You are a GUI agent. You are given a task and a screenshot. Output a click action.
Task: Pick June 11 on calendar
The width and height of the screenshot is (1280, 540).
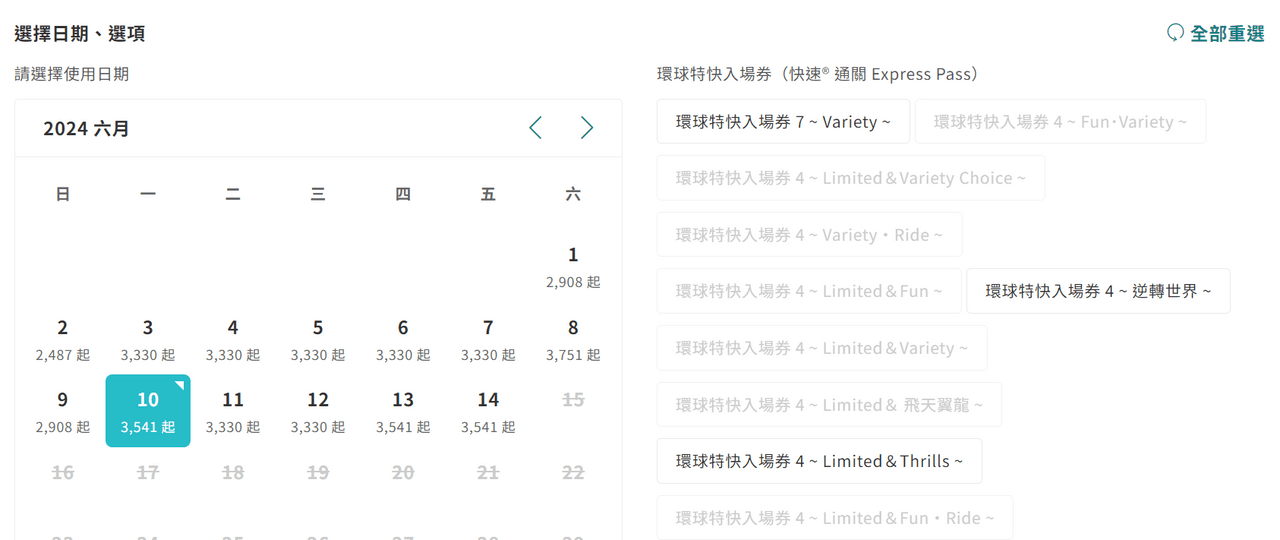233,411
